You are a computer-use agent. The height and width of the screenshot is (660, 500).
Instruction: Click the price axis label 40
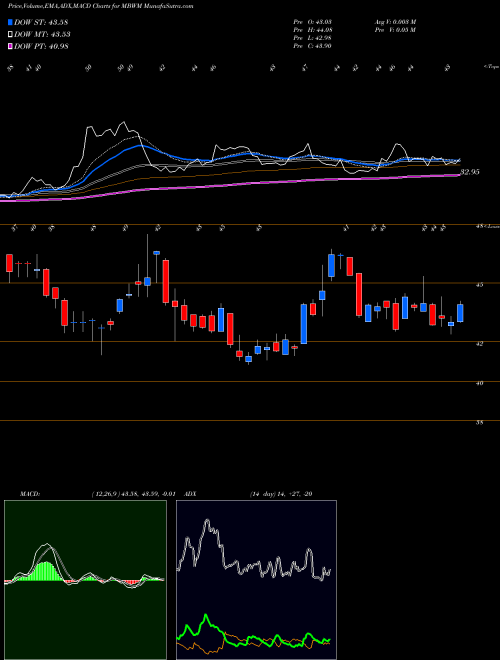pos(480,383)
